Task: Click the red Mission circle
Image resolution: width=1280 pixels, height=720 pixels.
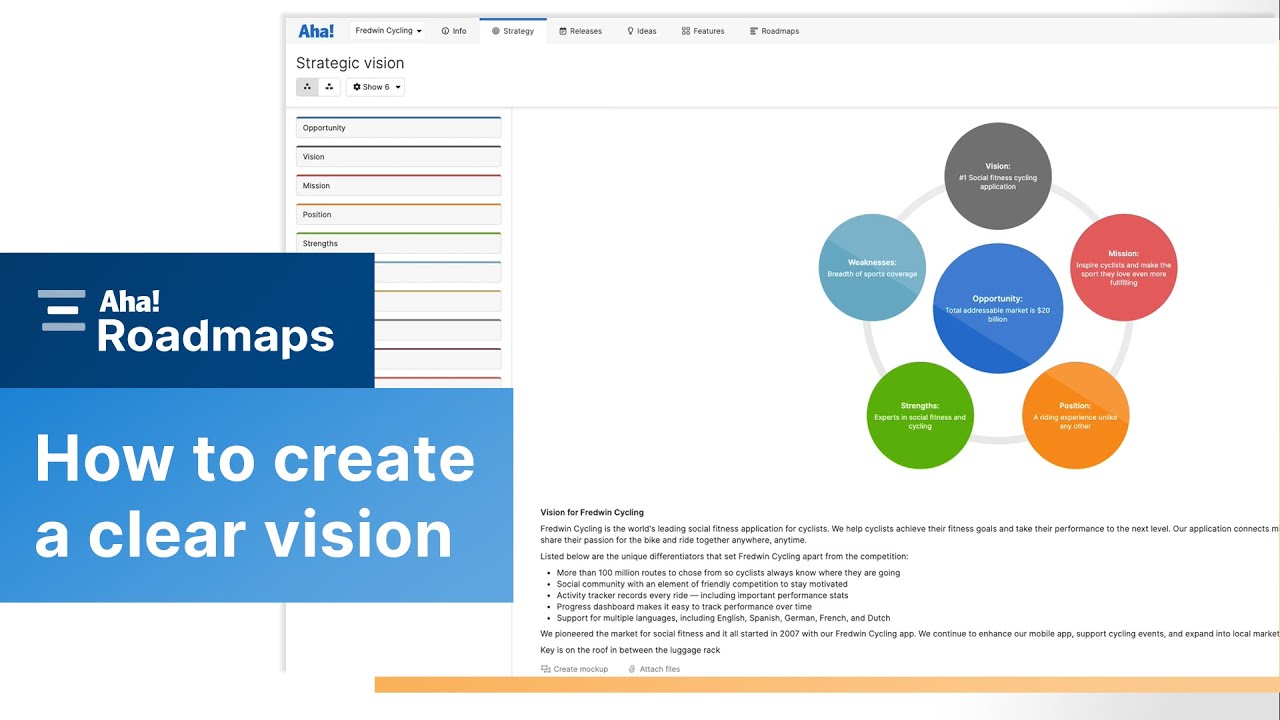Action: click(1124, 267)
